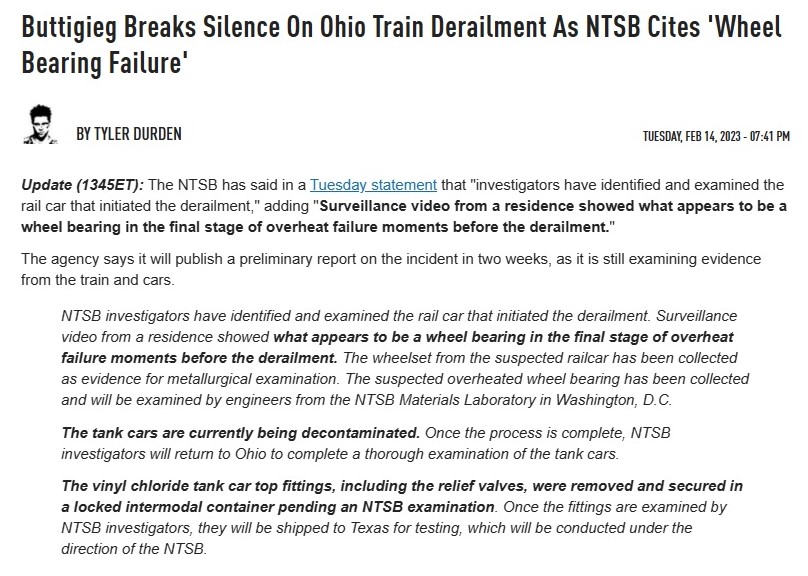Click the text "metallurgical examination"
808x576 pixels.
(x=252, y=379)
